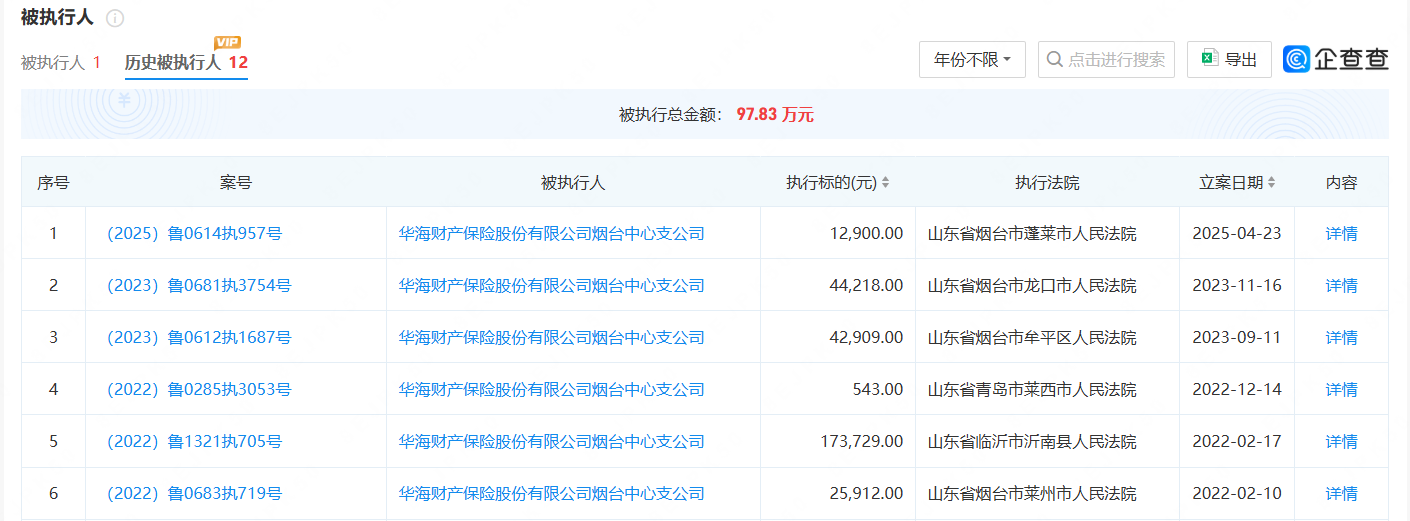Open 详情 for the 2025-04-23 case
This screenshot has height=521, width=1410.
click(x=1341, y=234)
